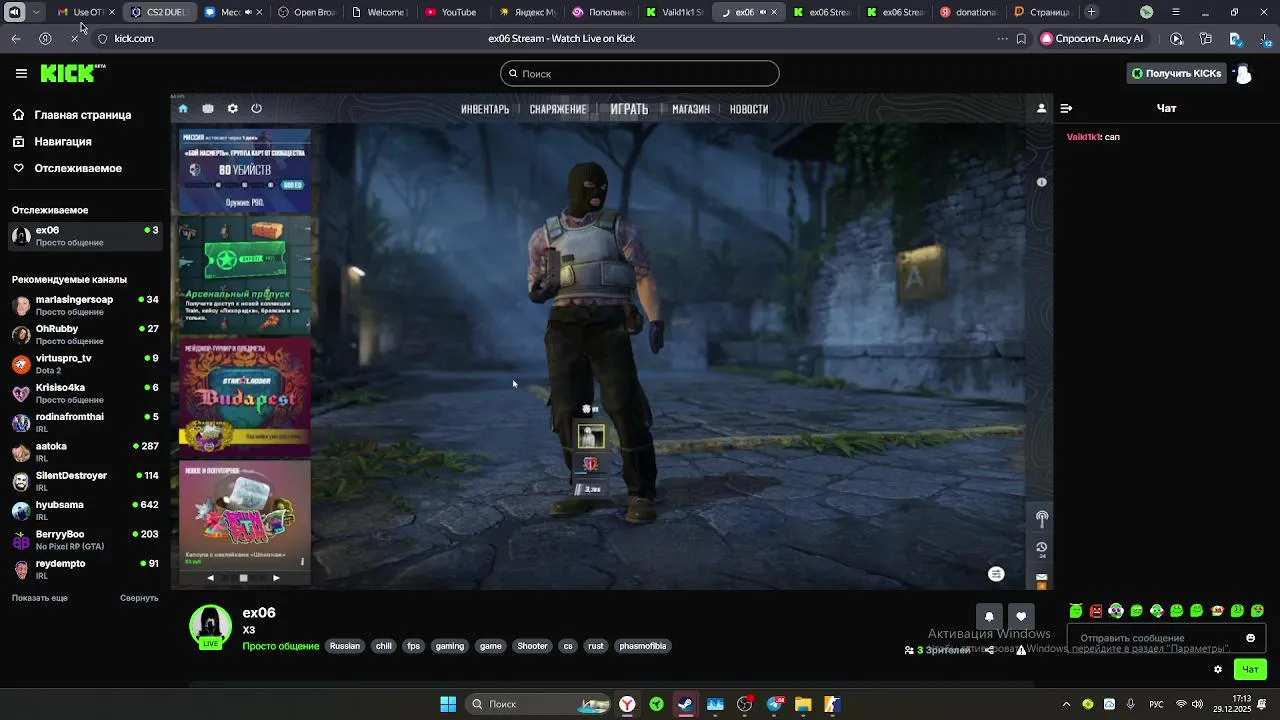The height and width of the screenshot is (720, 1280).
Task: Open recommended channel hyubsama
Action: coord(85,510)
